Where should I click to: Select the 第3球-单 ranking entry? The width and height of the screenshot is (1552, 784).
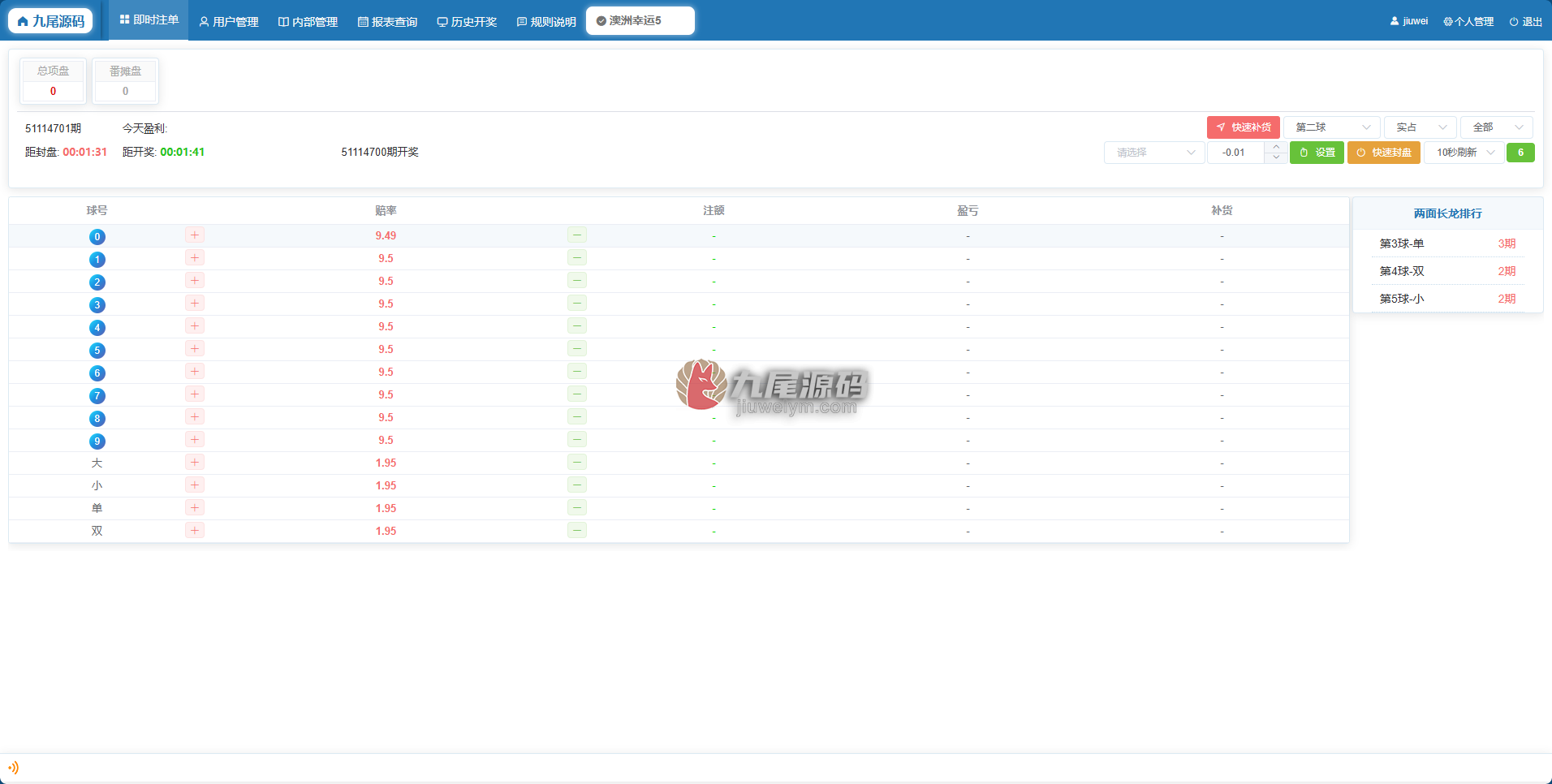(x=1447, y=243)
